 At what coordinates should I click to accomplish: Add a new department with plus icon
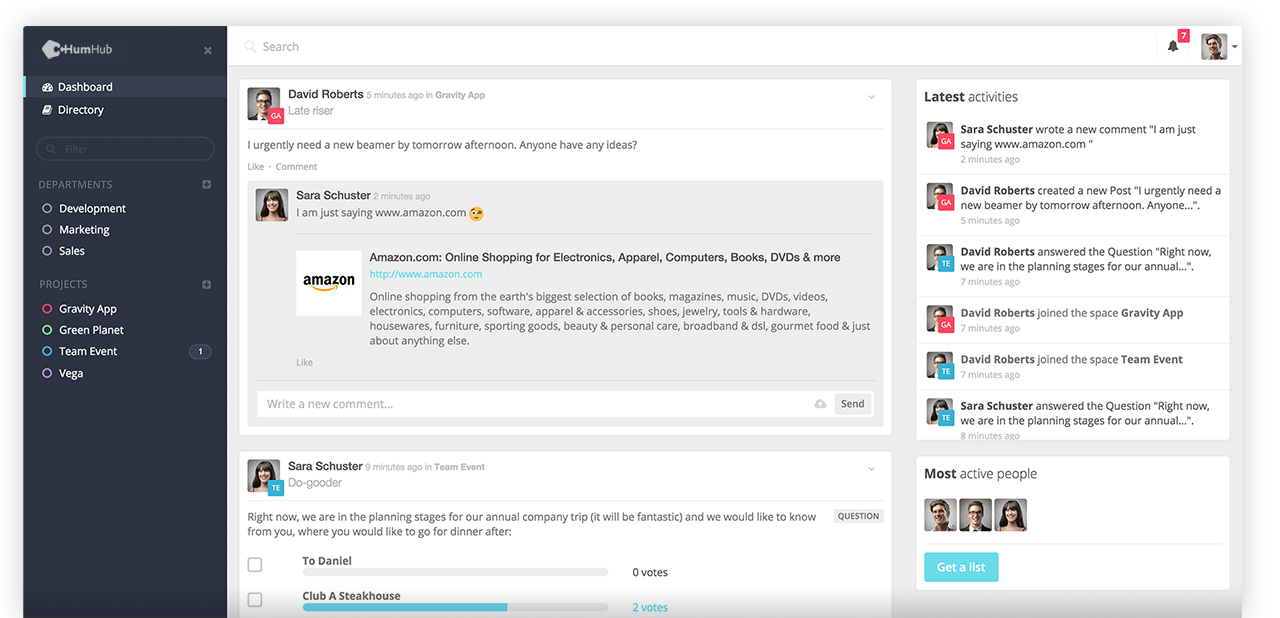click(x=207, y=184)
